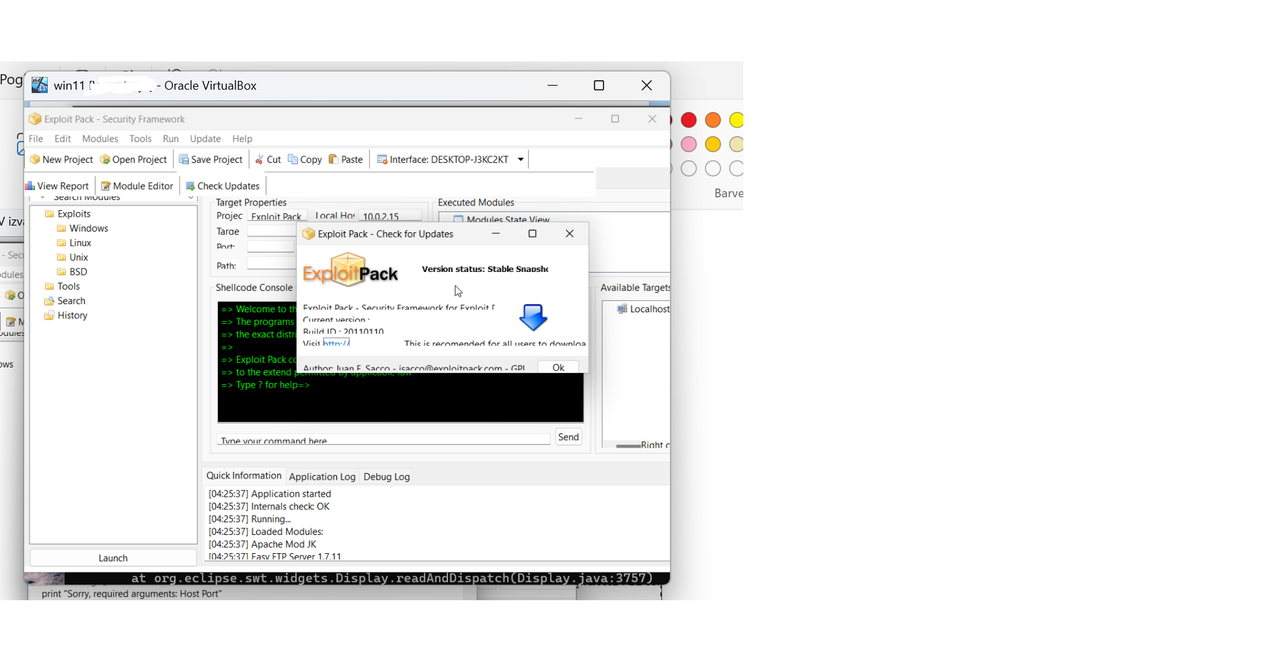Click the Path input field
The image size is (1280, 667).
[271, 265]
